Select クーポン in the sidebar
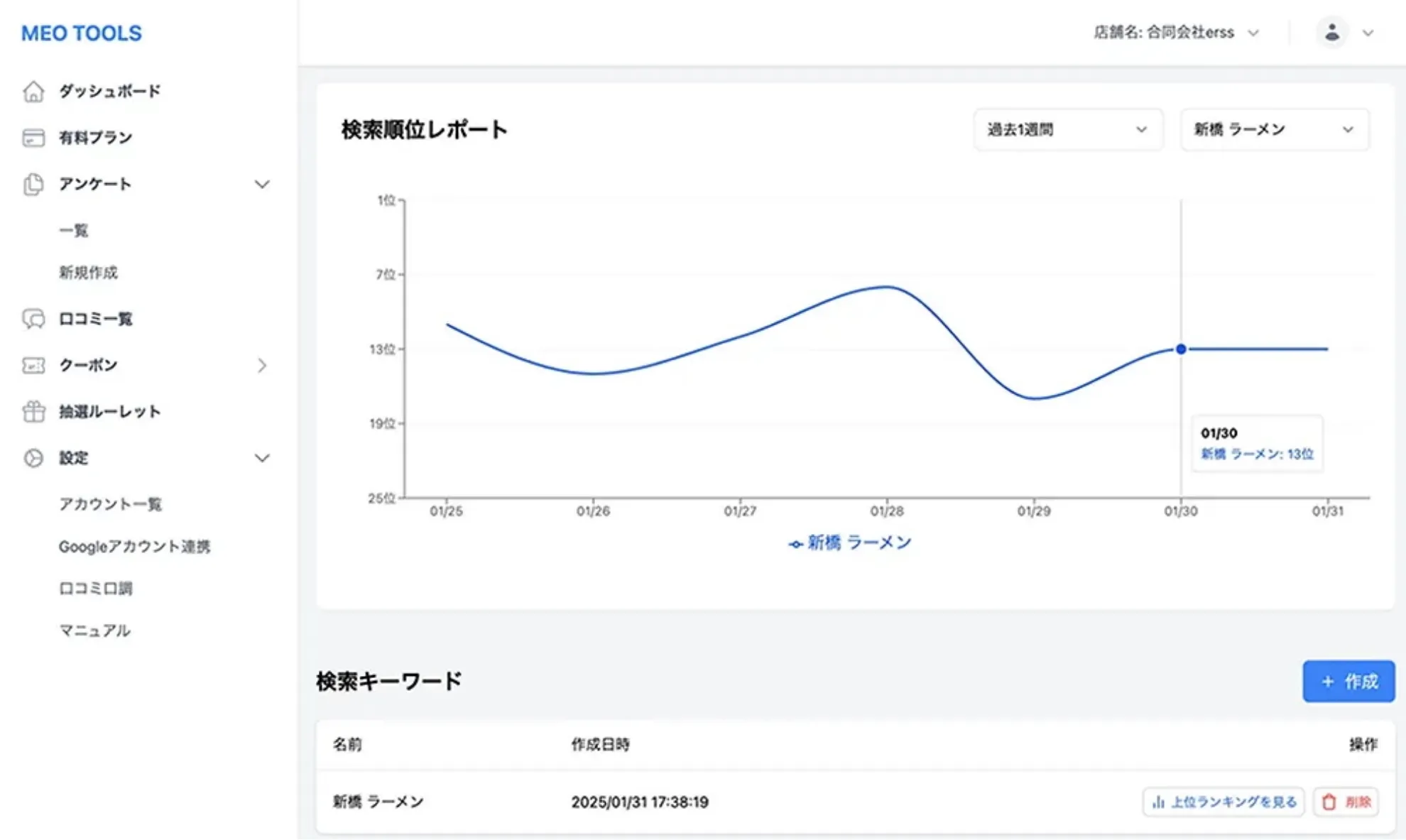Image resolution: width=1406 pixels, height=840 pixels. pos(88,365)
